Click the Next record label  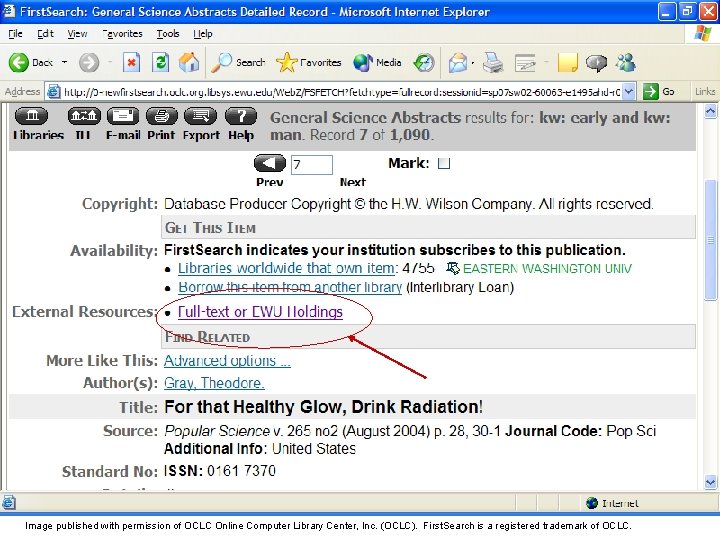click(x=352, y=182)
